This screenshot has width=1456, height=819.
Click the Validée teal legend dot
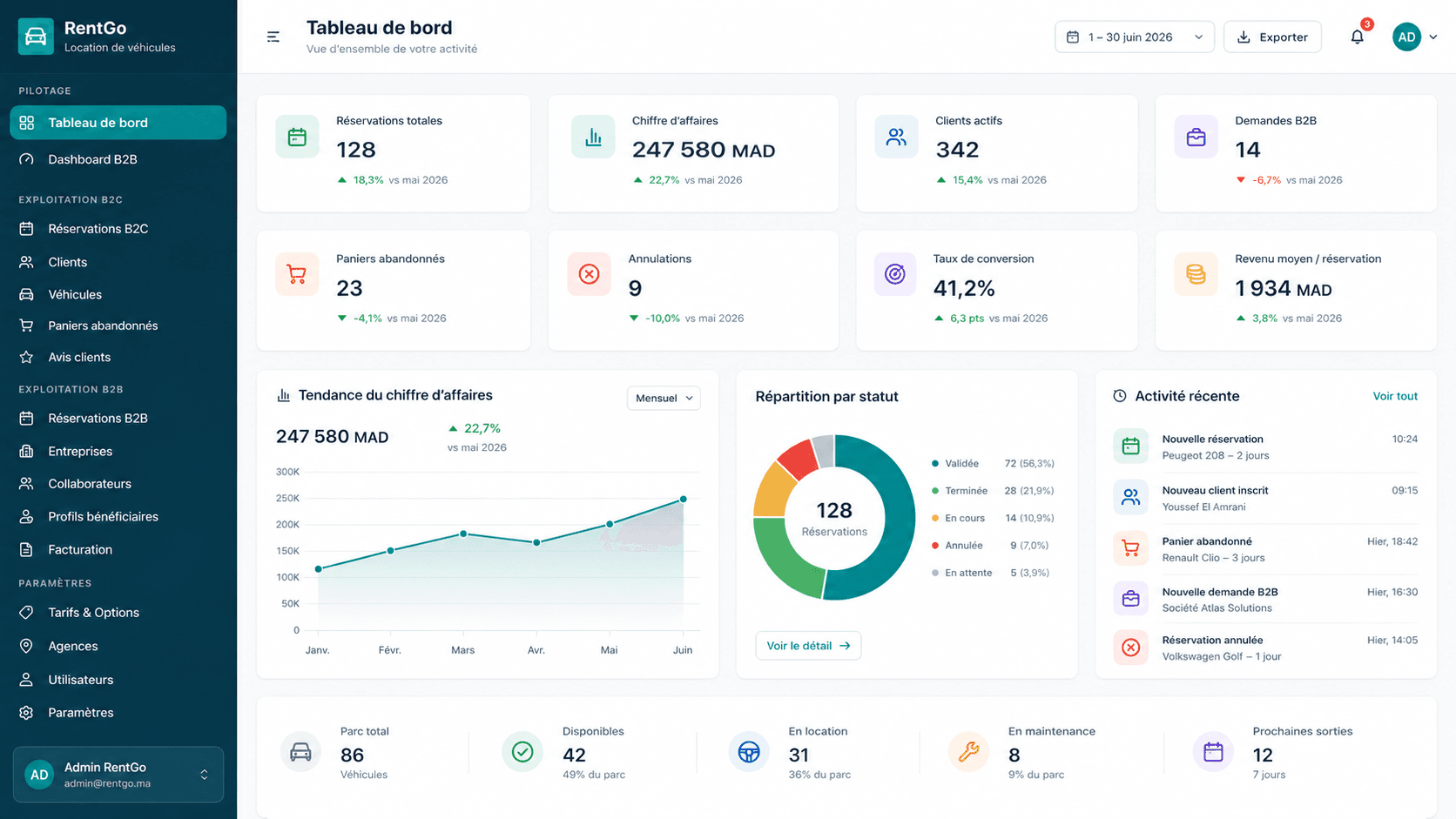click(935, 464)
